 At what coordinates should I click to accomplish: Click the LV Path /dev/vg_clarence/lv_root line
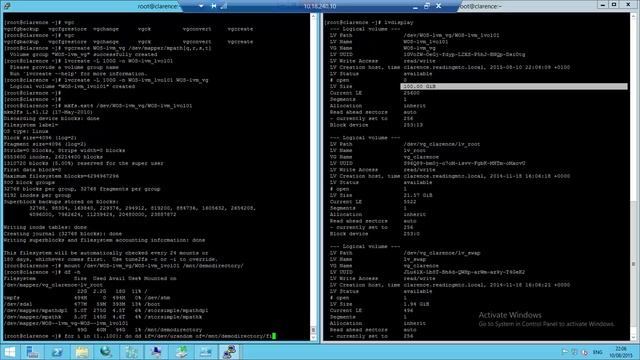[x=404, y=144]
